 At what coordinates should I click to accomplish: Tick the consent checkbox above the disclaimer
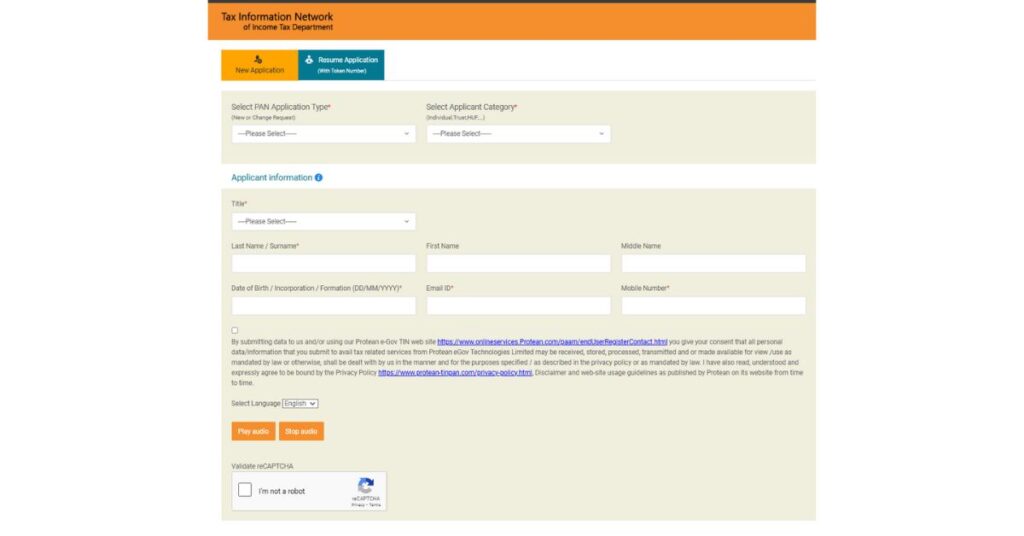click(x=234, y=330)
